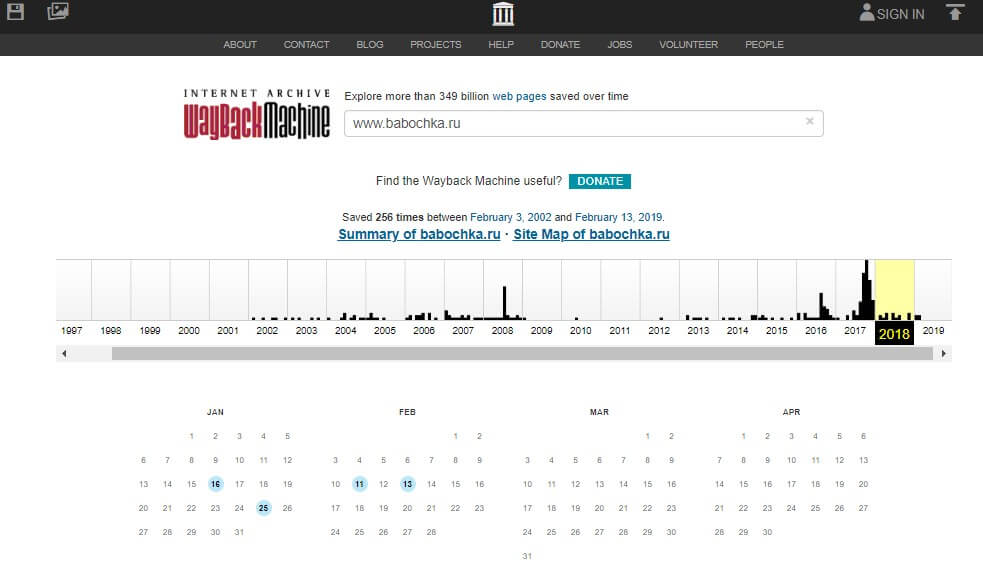Select year 2017 on the timeline
Screen dimensions: 983x570
click(x=855, y=330)
